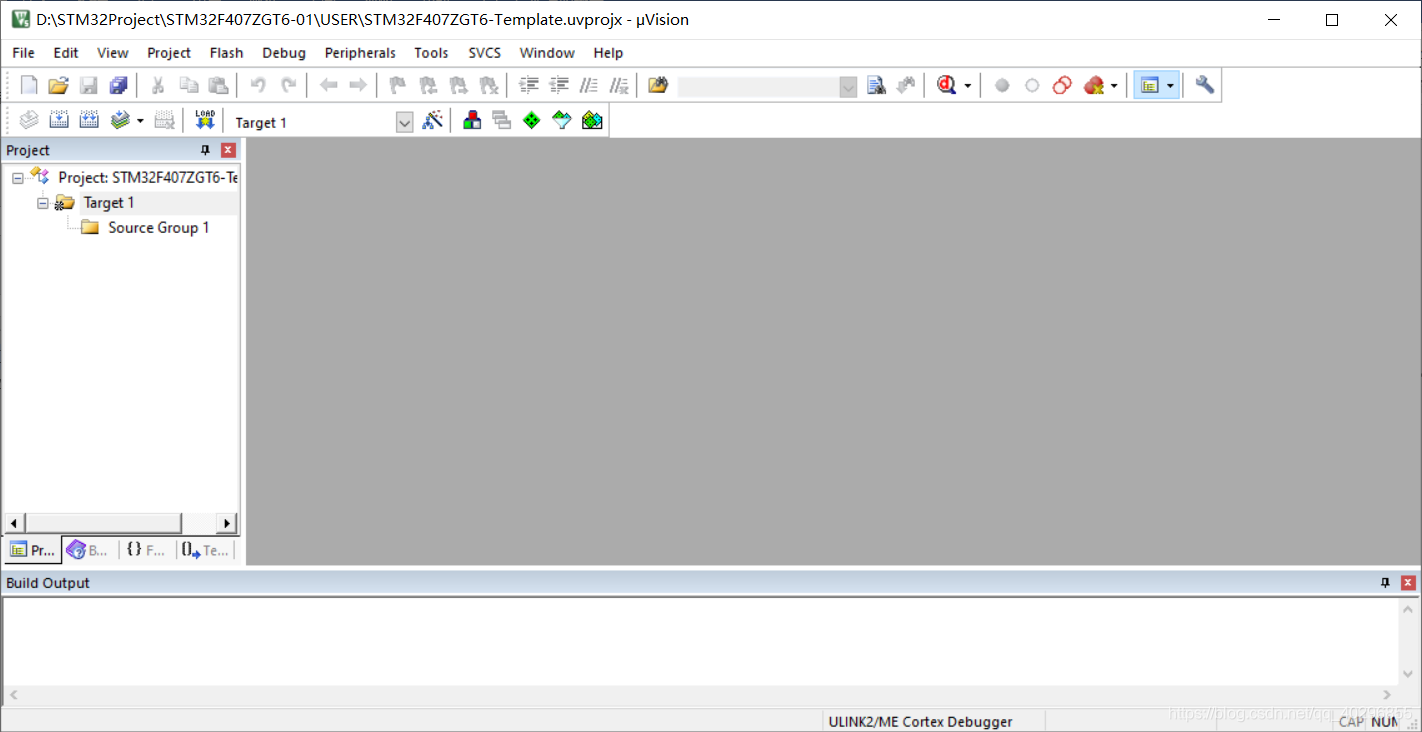Open the View menu
This screenshot has height=732, width=1422.
click(x=113, y=53)
